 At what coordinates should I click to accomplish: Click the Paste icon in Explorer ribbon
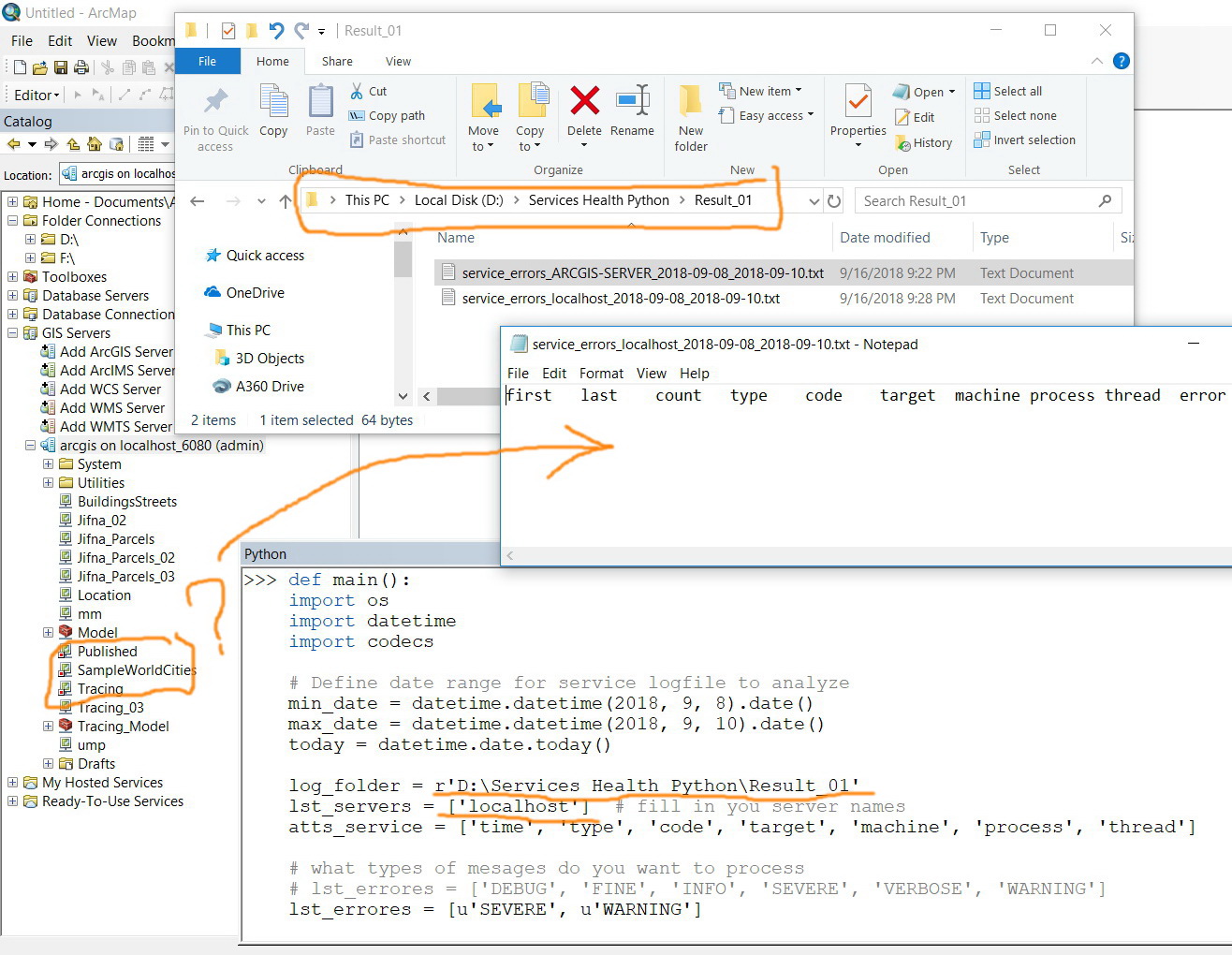click(x=320, y=110)
